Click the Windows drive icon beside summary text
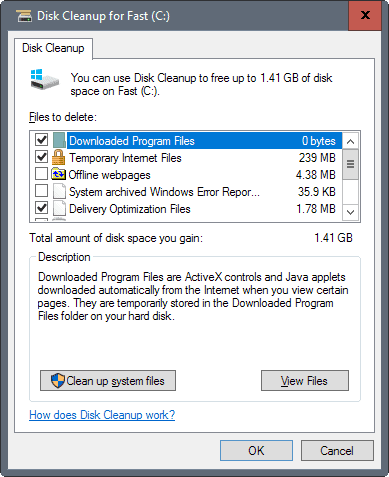This screenshot has width=389, height=477. click(44, 79)
